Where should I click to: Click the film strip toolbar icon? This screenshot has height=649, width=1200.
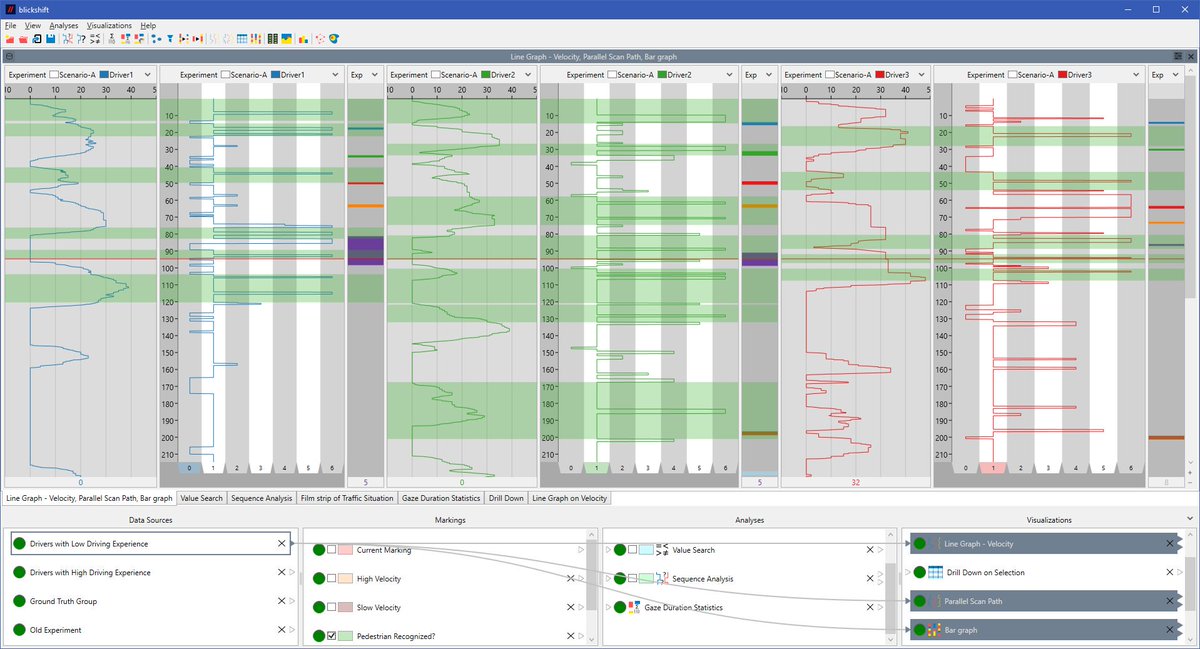coord(272,39)
